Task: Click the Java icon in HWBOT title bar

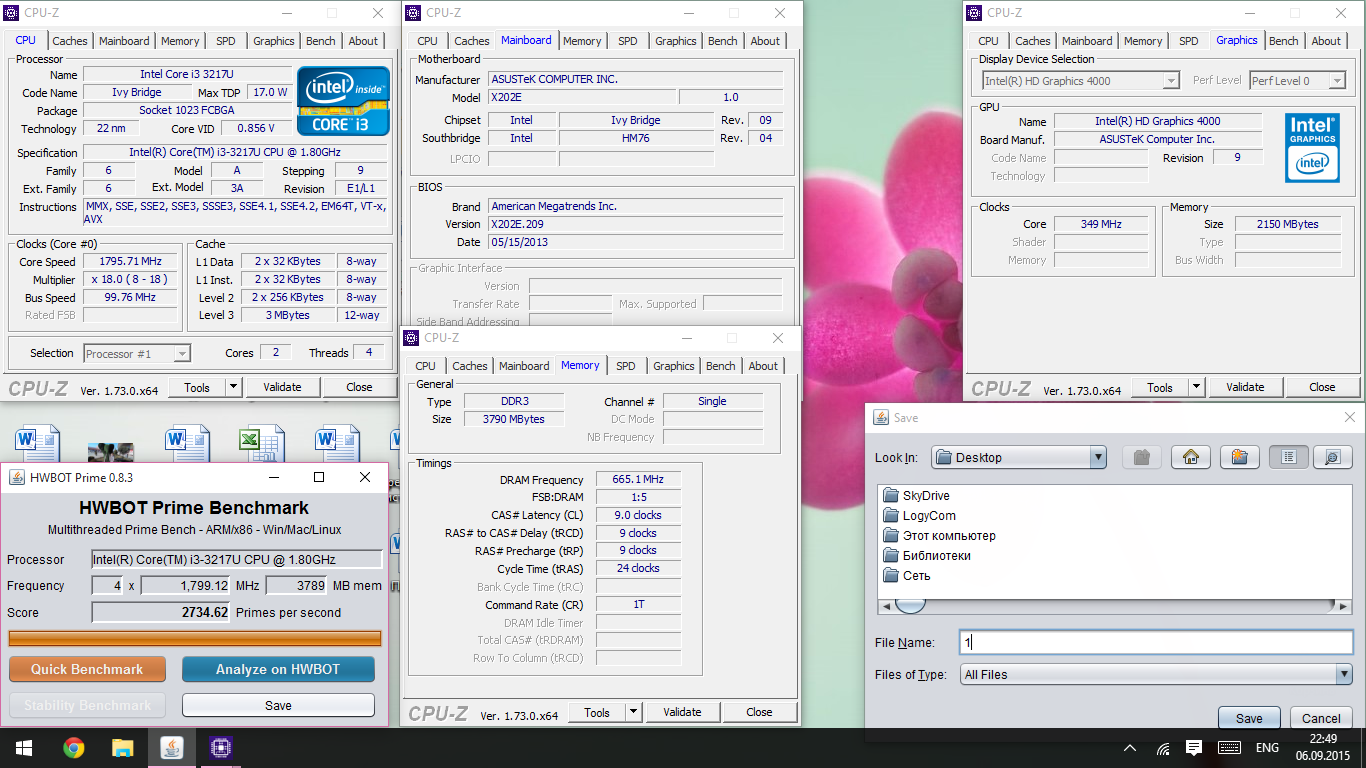Action: point(17,478)
